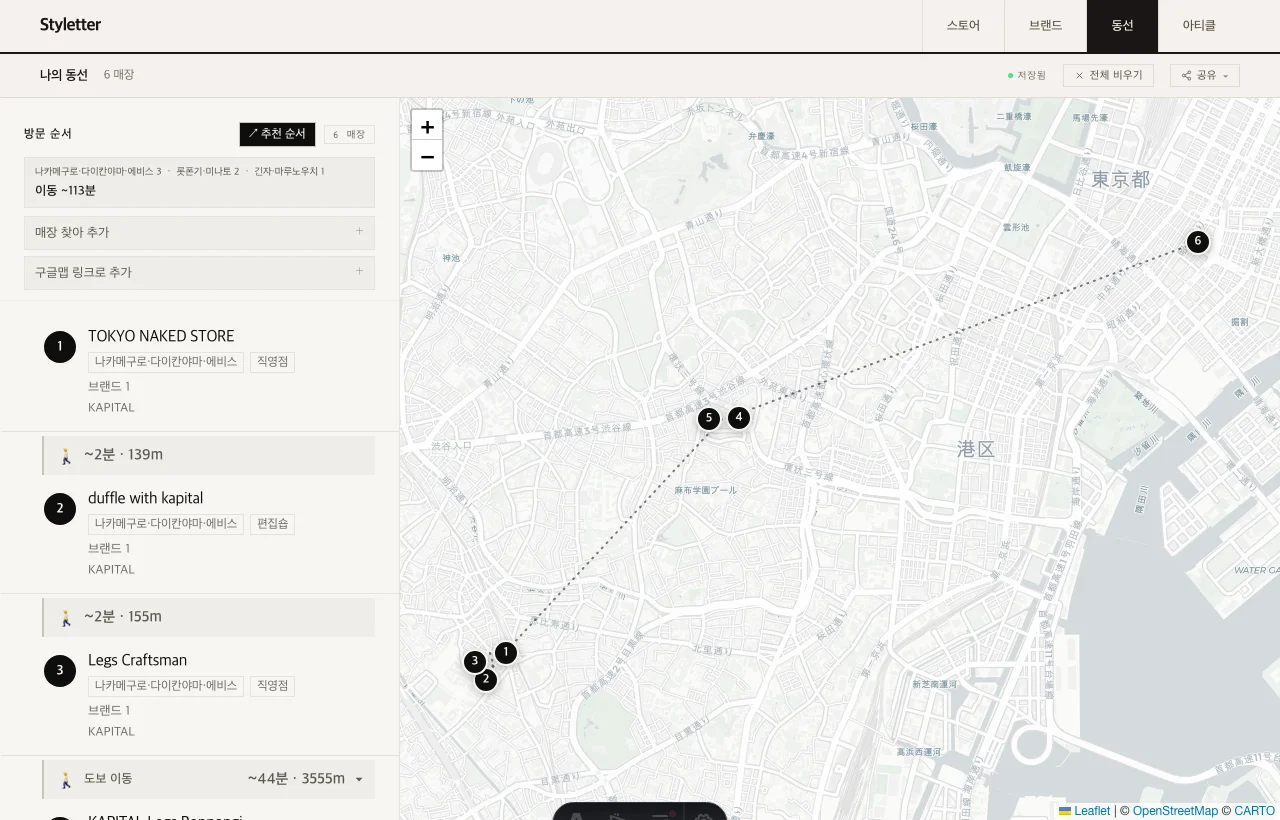Click the number 1 badge beside TOKYO NAKED STORE
Screen dimensions: 1280x820
coord(60,347)
